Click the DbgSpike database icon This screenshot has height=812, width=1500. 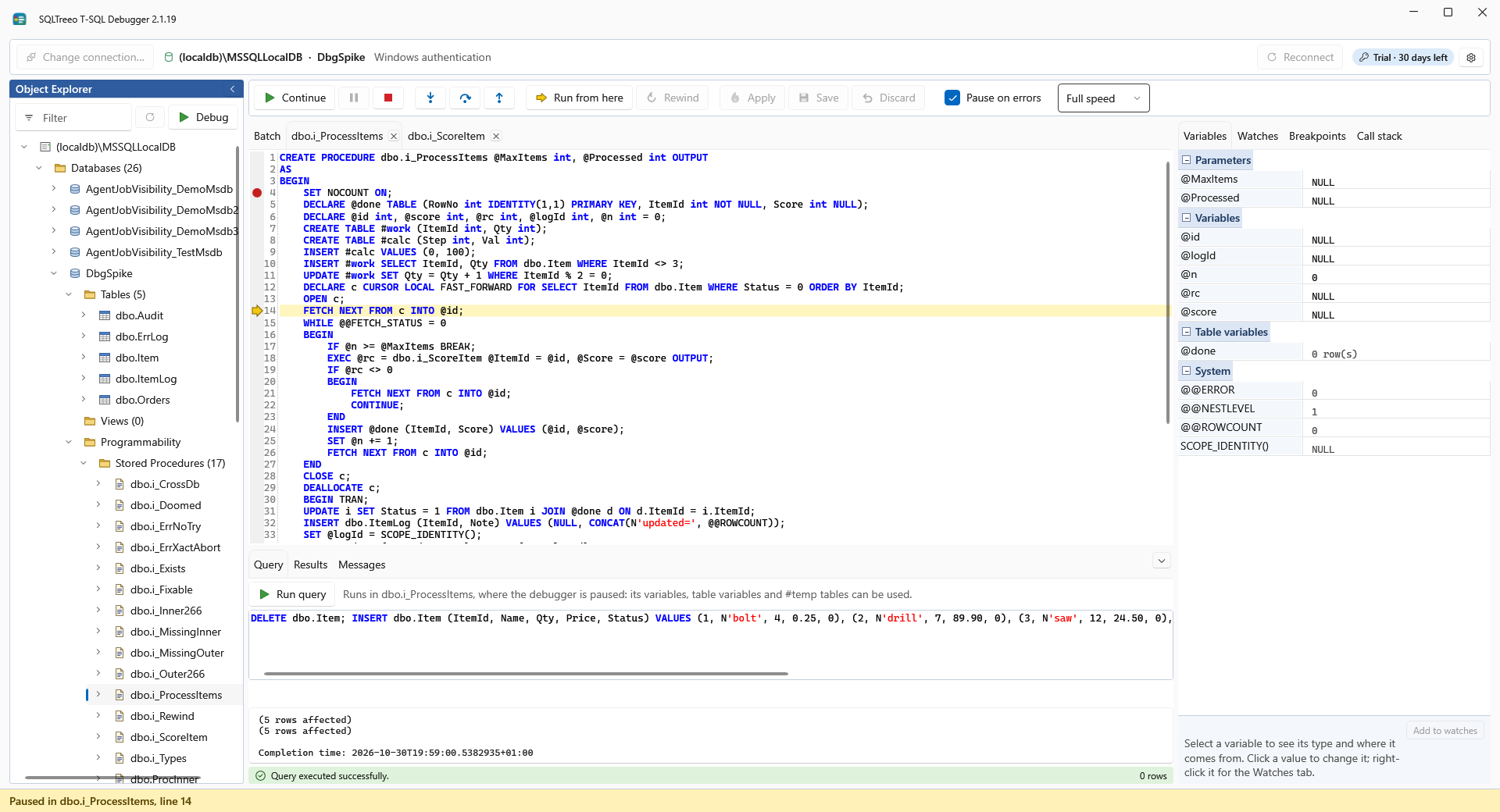coord(75,273)
